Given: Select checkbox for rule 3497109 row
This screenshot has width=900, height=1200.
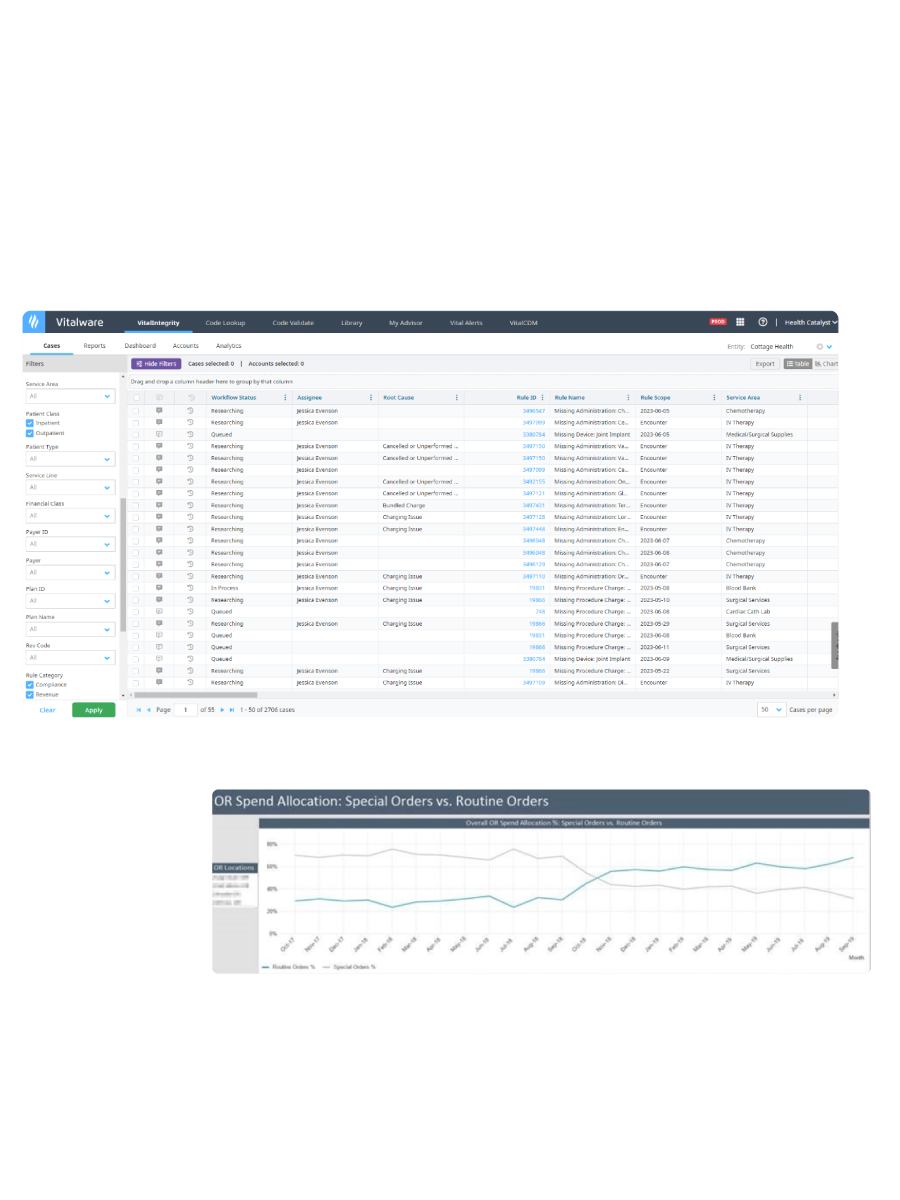Looking at the screenshot, I should [x=137, y=682].
